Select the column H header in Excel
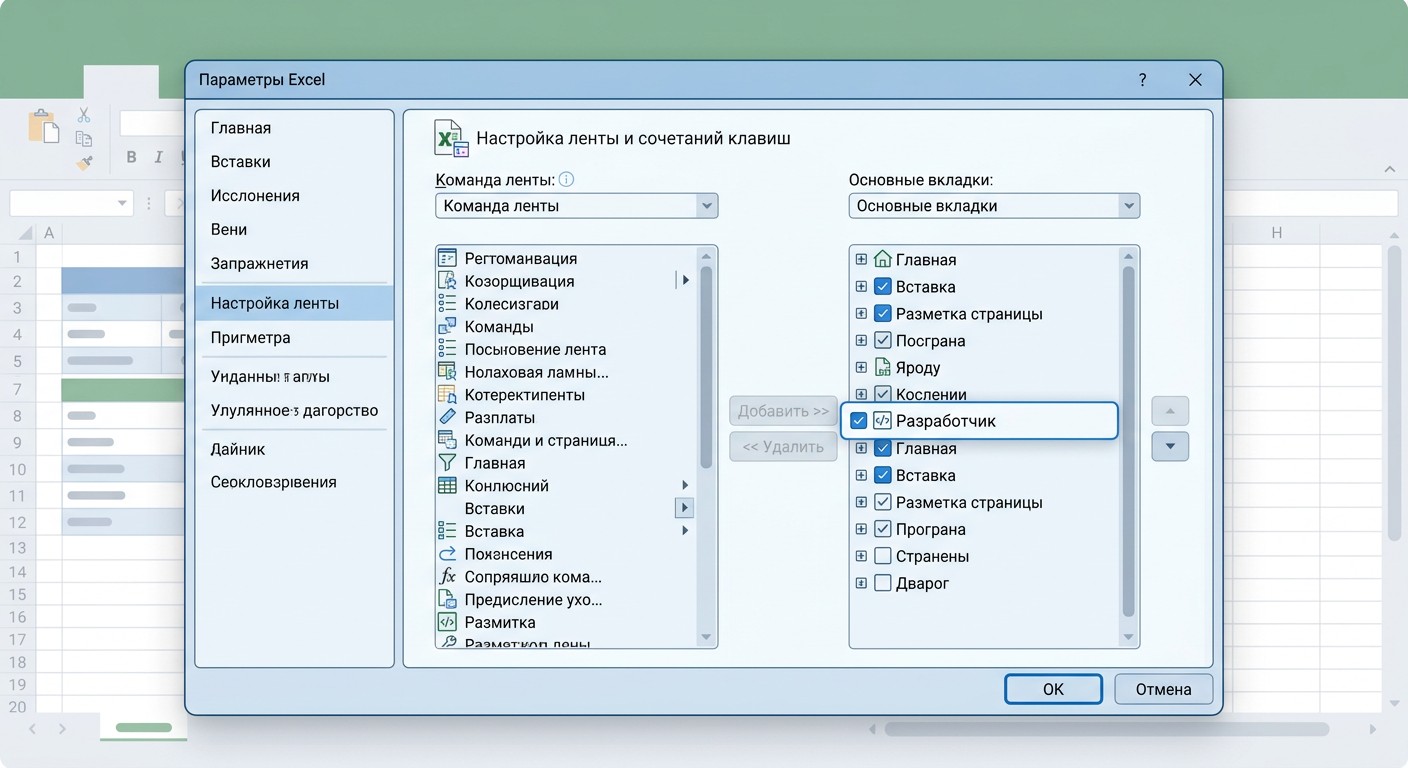Image resolution: width=1408 pixels, height=768 pixels. pos(1277,233)
